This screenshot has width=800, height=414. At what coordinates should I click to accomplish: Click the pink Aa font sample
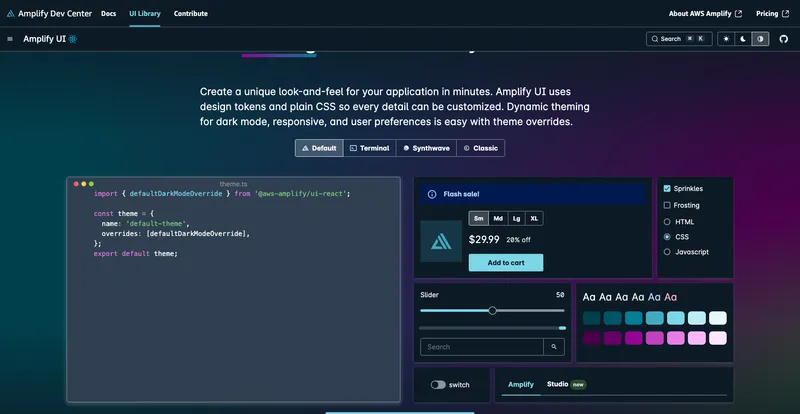(x=670, y=297)
